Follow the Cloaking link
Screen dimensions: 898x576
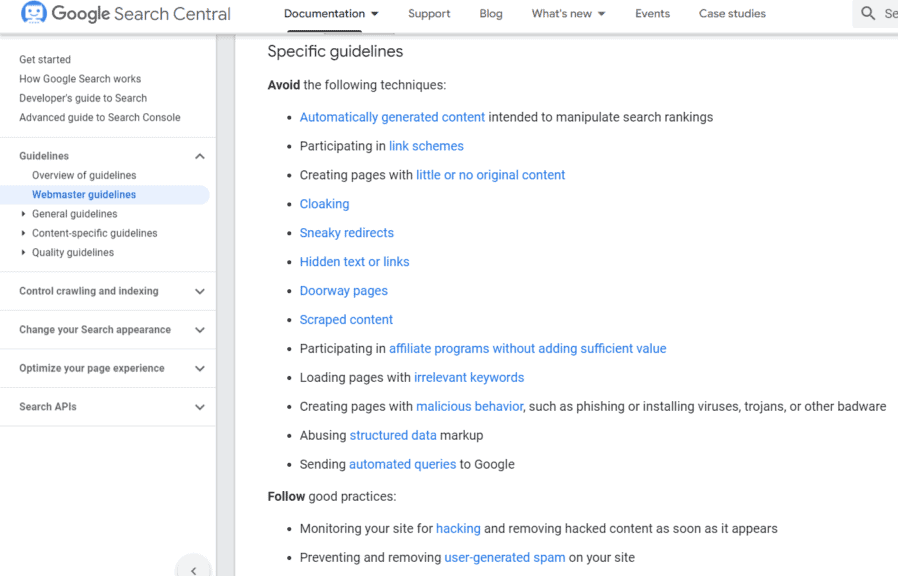pos(324,203)
